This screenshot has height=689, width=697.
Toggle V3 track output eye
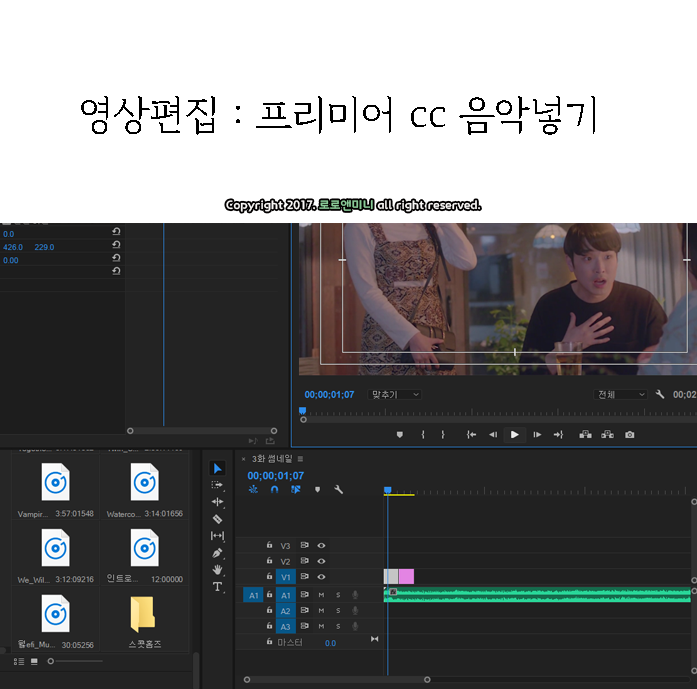pos(321,545)
